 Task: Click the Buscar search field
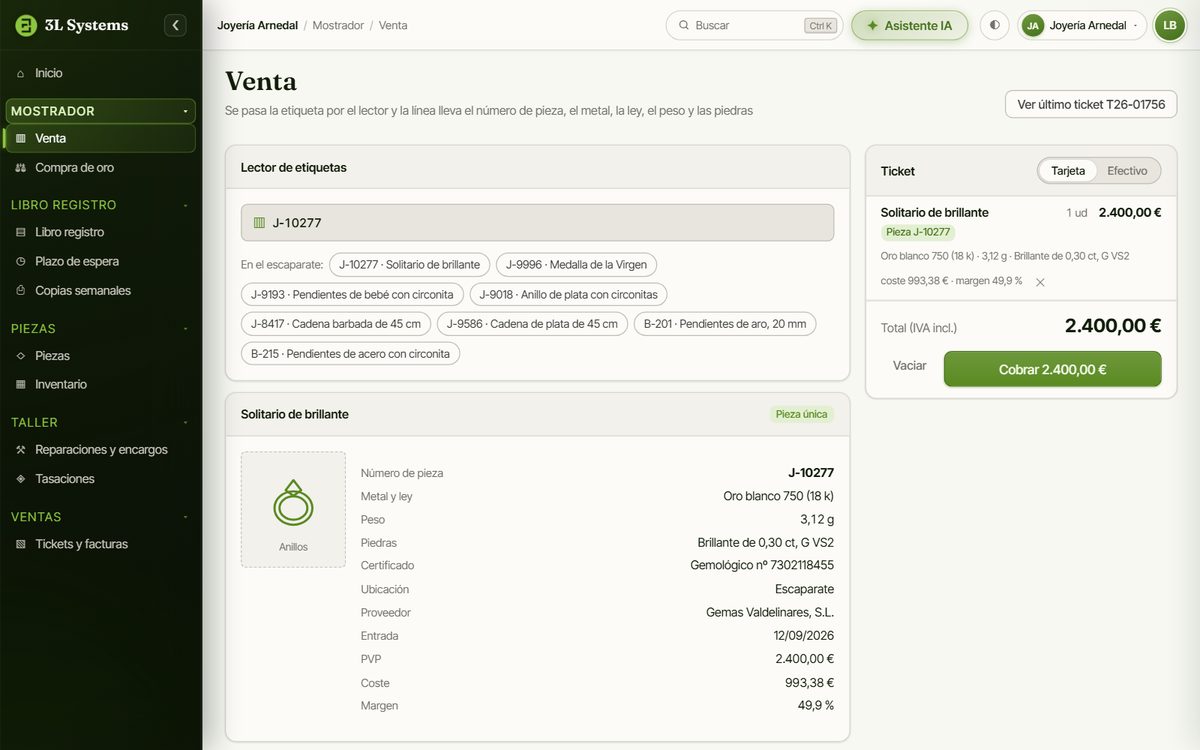755,25
